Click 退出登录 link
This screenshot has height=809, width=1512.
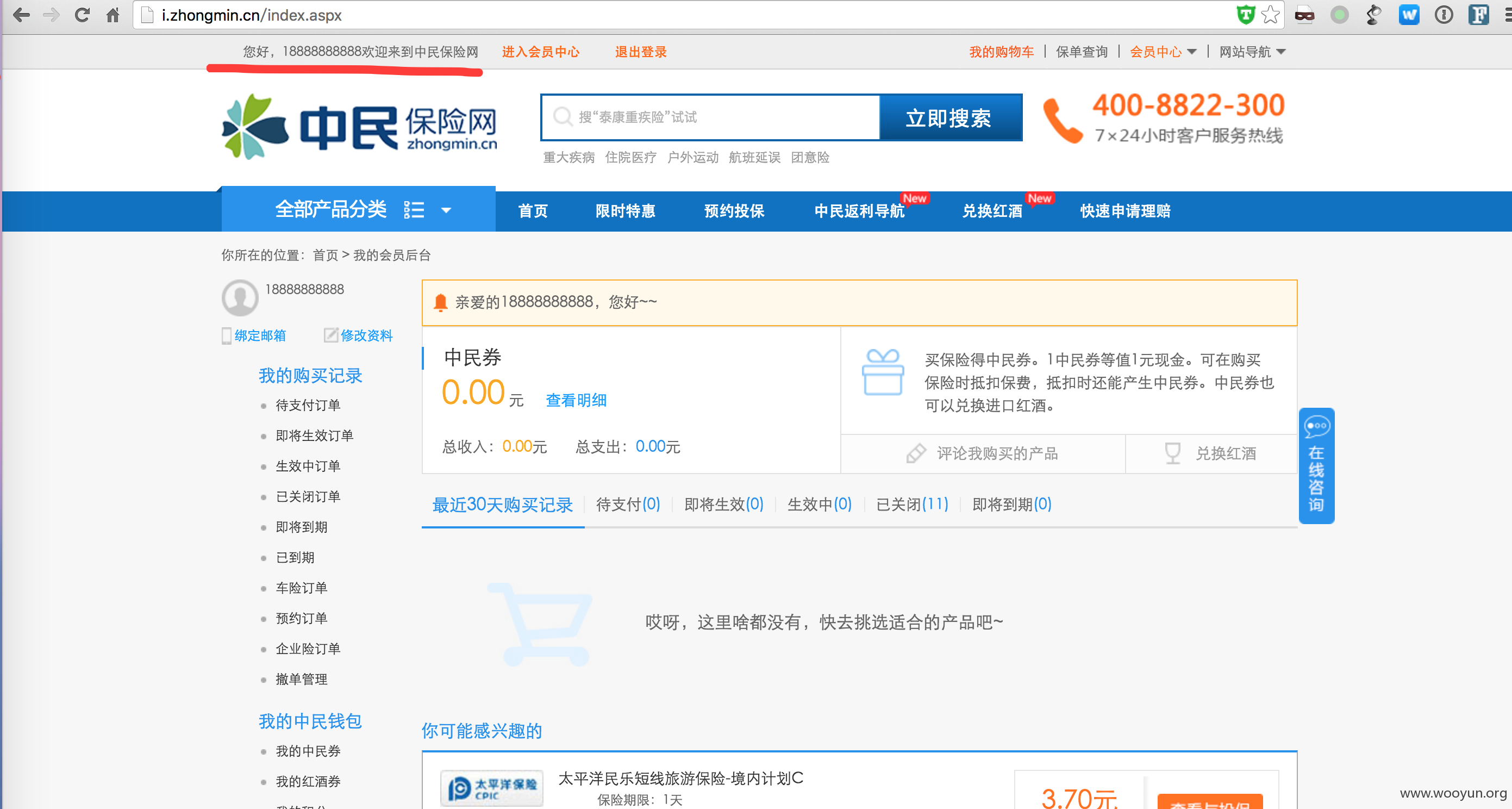click(x=641, y=52)
